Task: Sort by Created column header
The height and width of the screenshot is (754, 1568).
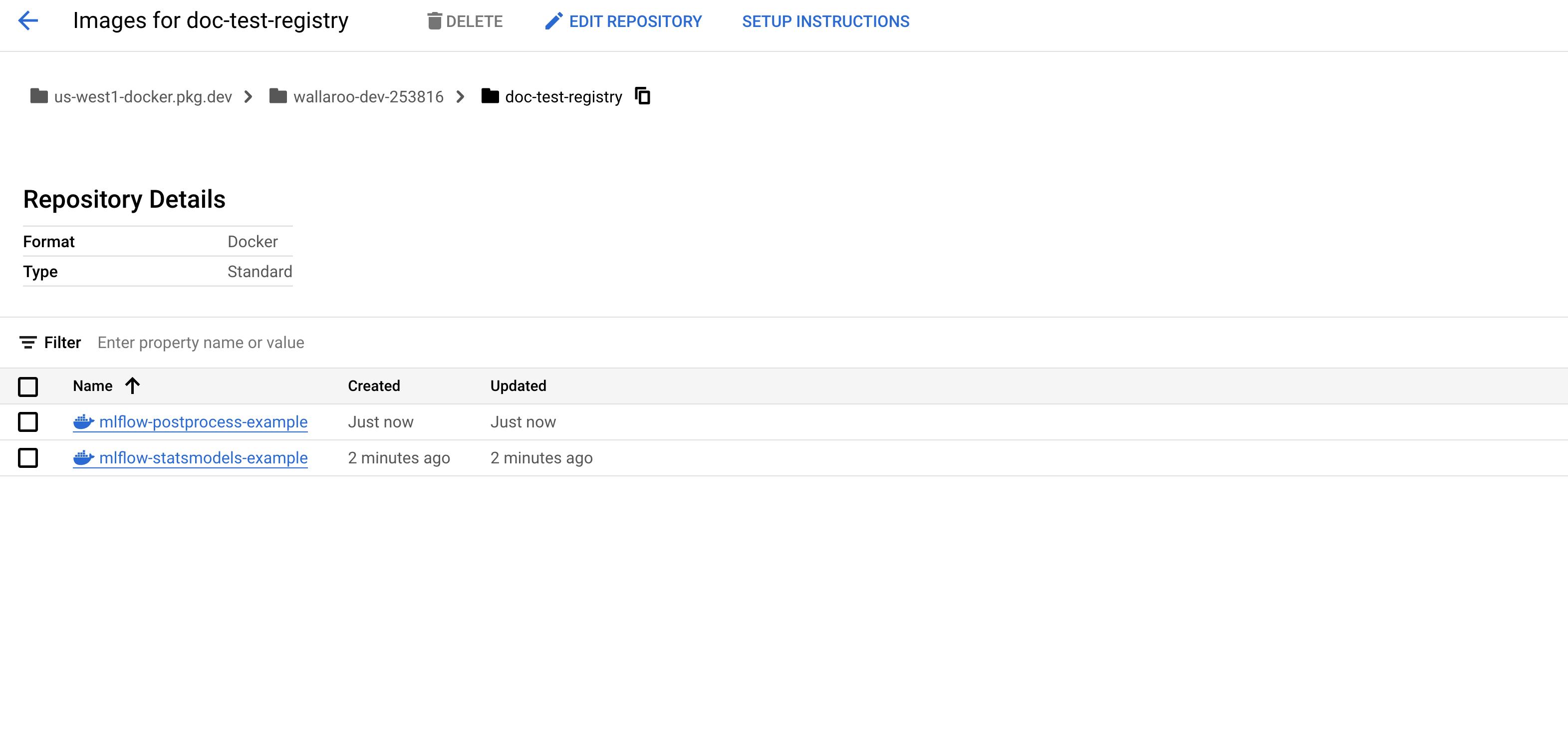Action: point(374,385)
